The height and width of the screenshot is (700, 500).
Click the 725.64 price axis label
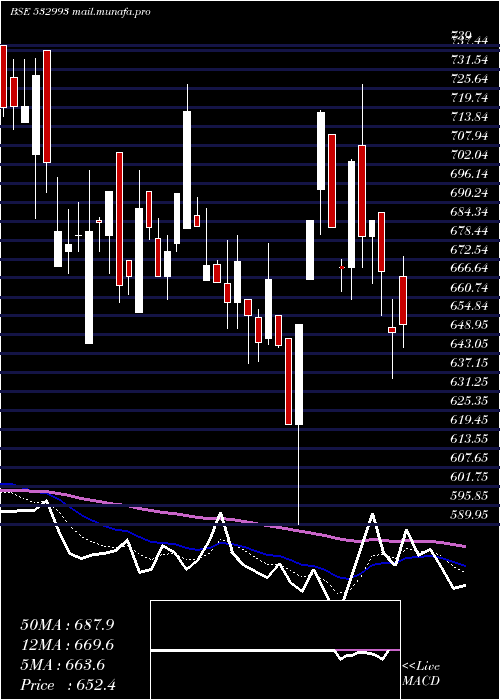coord(469,79)
